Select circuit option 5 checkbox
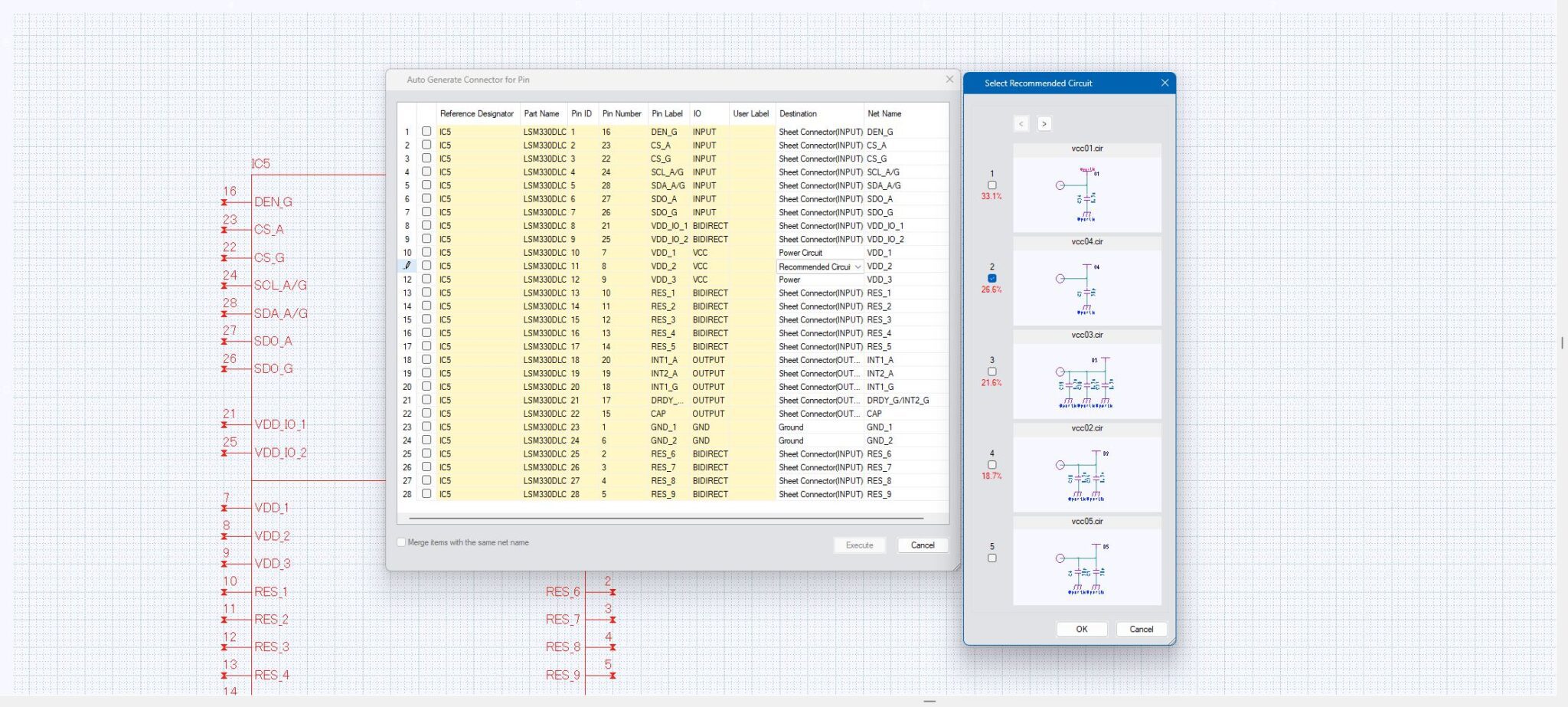The image size is (1568, 707). 992,558
